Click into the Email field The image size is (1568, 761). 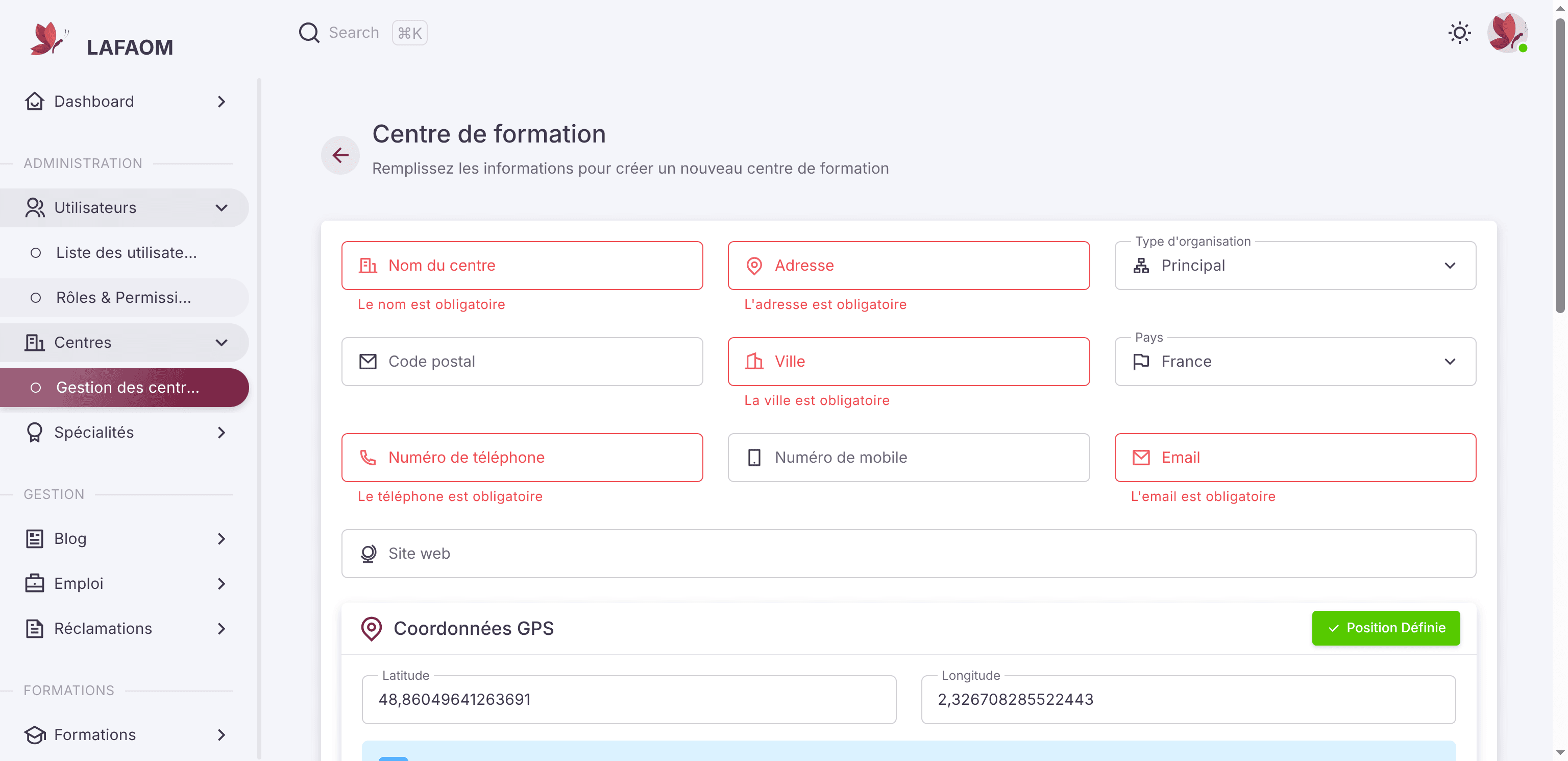coord(1295,457)
